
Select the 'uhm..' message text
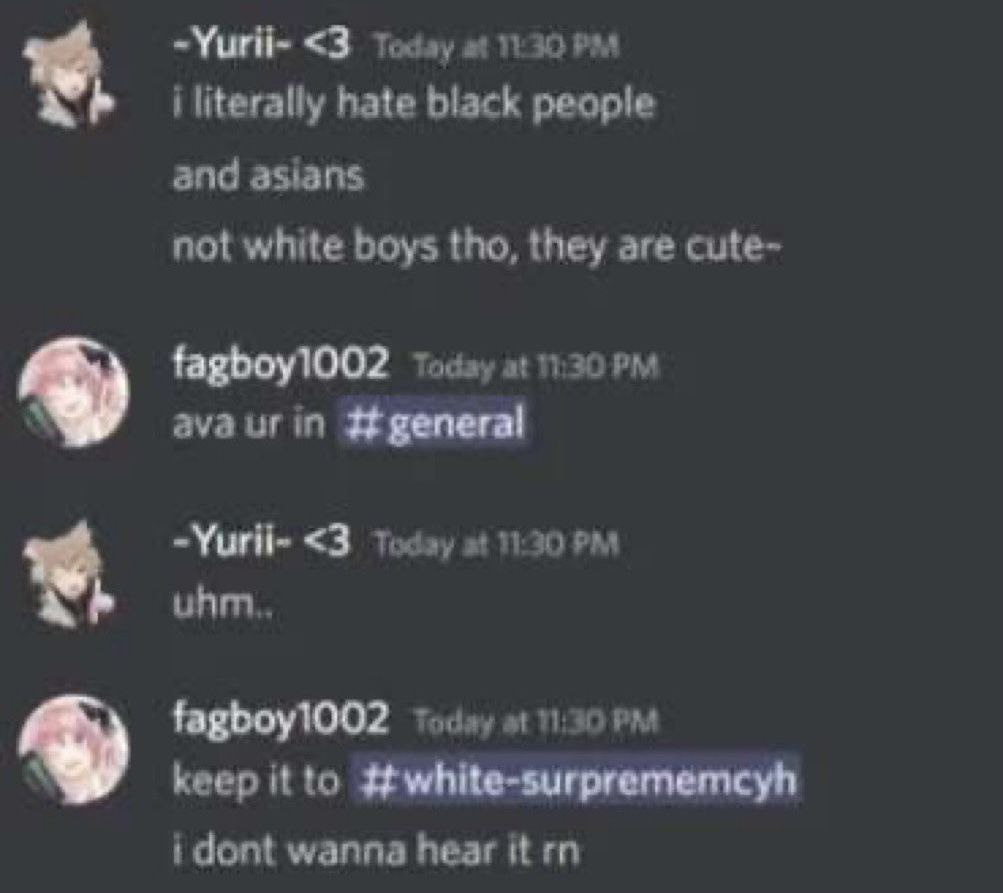(223, 603)
